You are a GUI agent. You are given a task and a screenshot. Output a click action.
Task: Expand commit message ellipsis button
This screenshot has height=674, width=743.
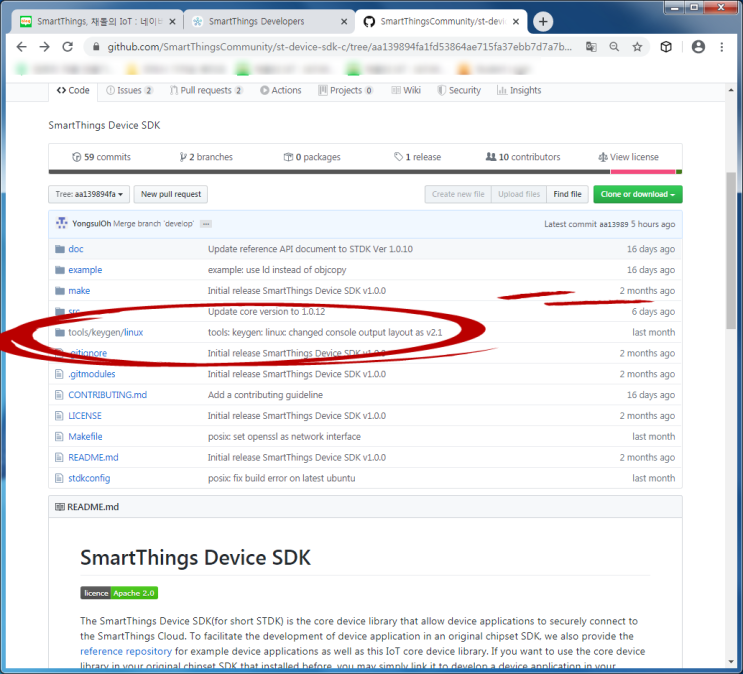point(206,224)
